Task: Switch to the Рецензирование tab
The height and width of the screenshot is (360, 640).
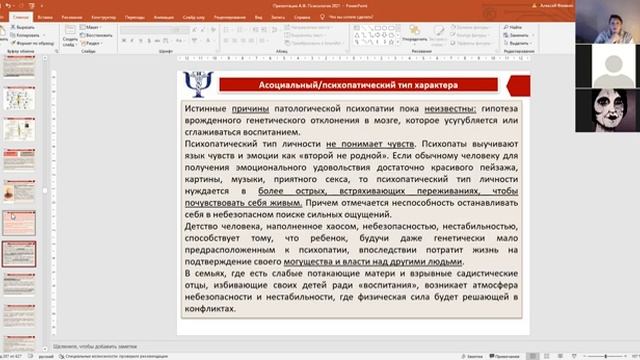Action: (x=230, y=17)
